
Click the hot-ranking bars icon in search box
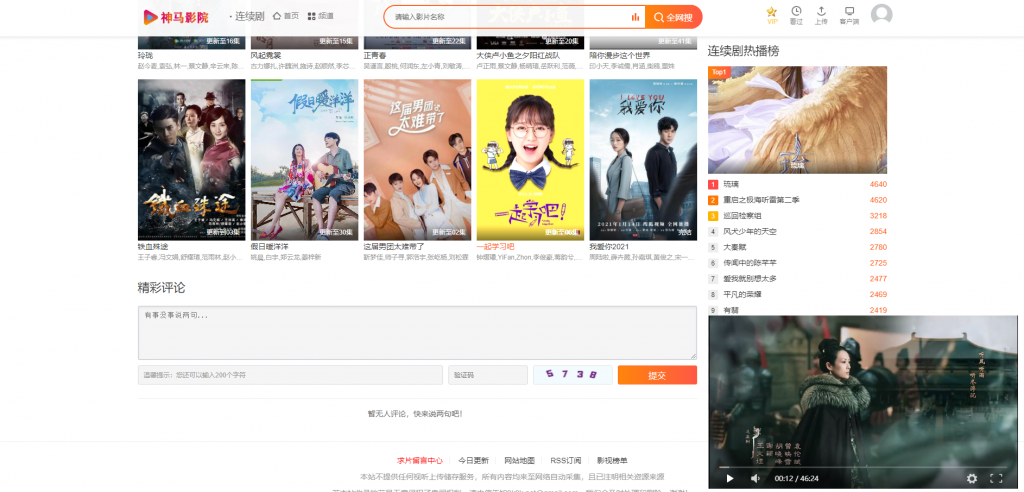point(635,17)
